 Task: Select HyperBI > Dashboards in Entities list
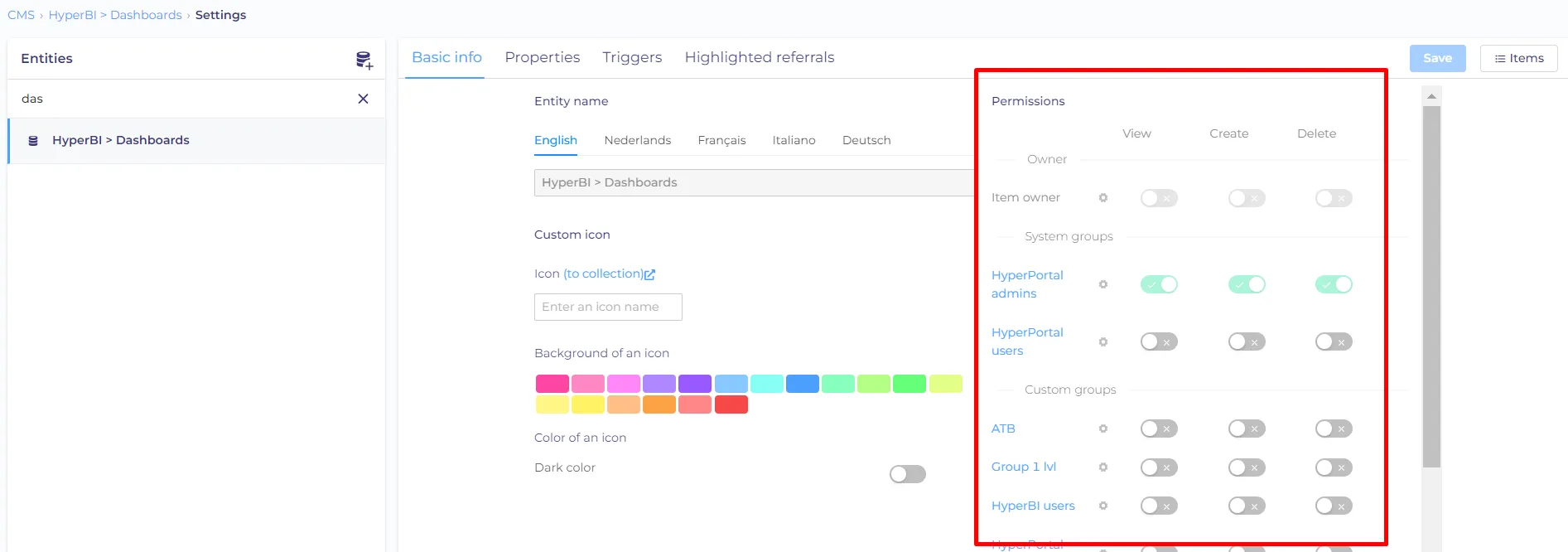coord(197,141)
